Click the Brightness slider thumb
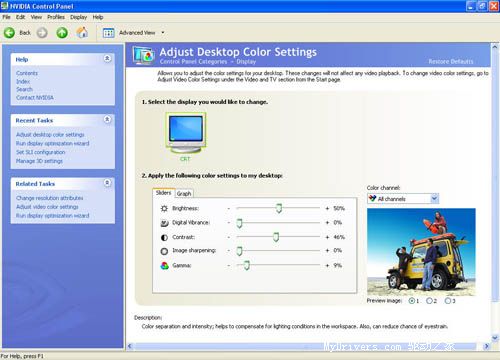500x360 pixels. (279, 208)
